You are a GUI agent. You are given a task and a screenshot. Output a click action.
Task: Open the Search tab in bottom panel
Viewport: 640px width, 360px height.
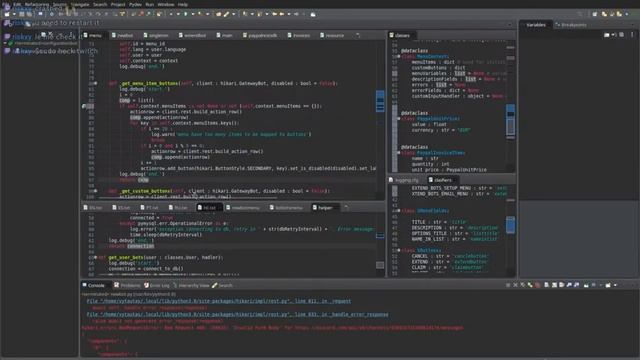click(x=222, y=285)
